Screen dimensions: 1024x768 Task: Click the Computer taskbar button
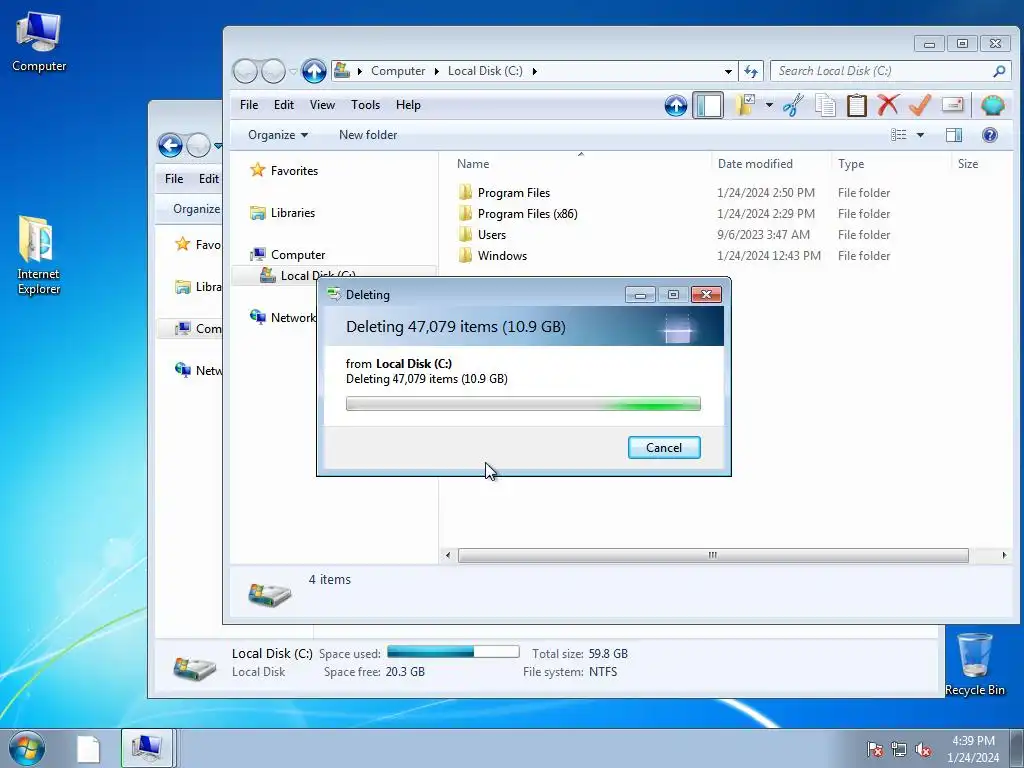pyautogui.click(x=147, y=748)
